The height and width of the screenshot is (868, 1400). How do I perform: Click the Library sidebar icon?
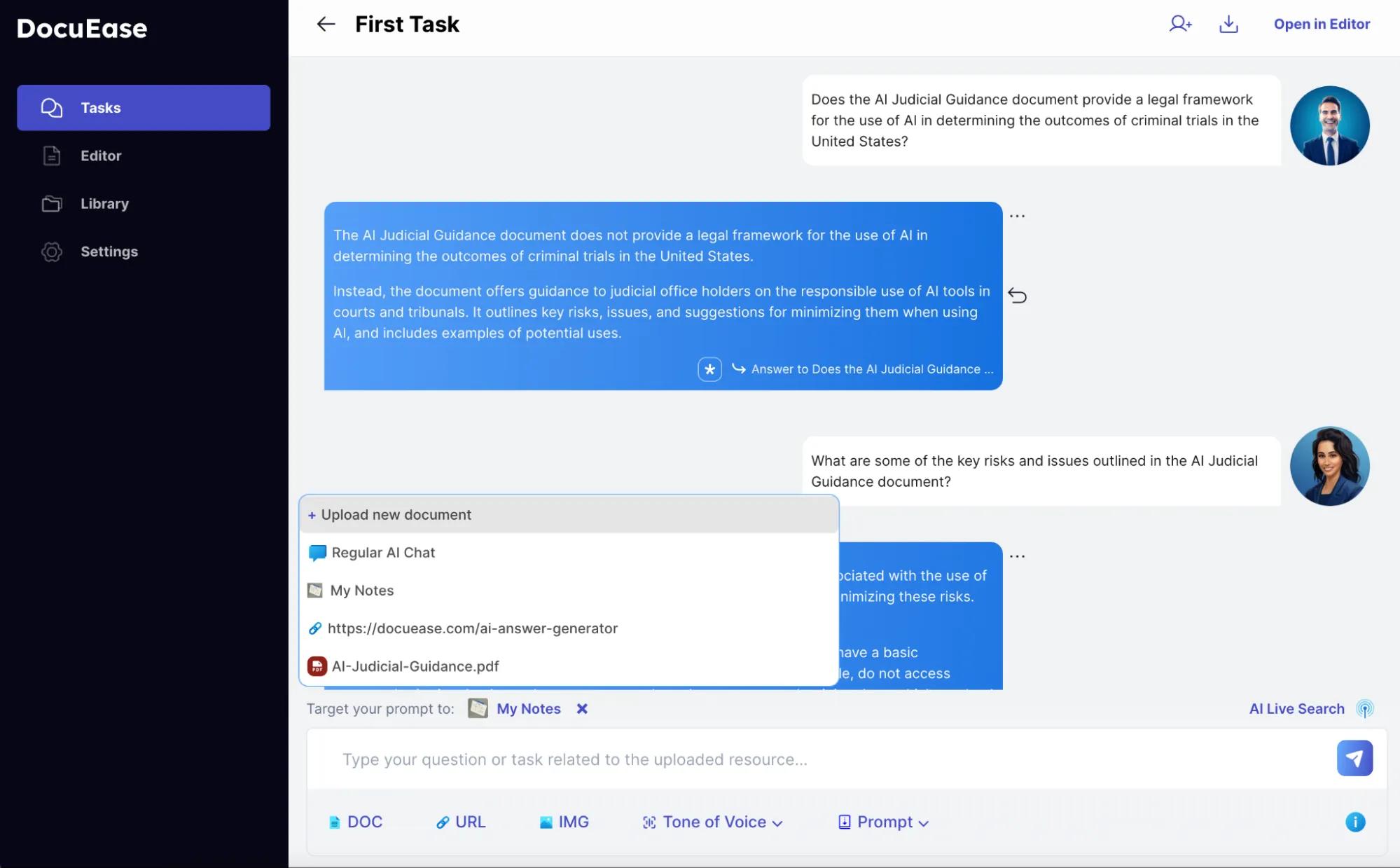(51, 203)
